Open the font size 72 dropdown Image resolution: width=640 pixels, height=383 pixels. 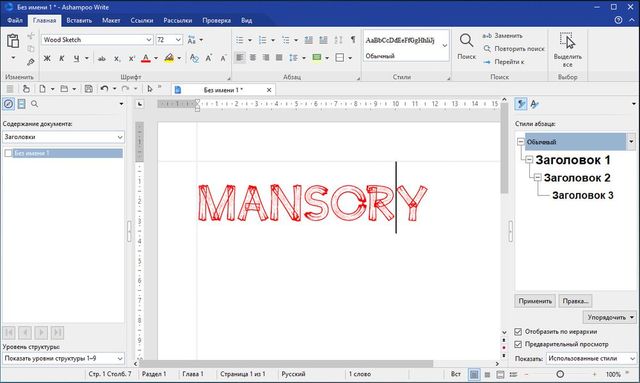tap(178, 40)
